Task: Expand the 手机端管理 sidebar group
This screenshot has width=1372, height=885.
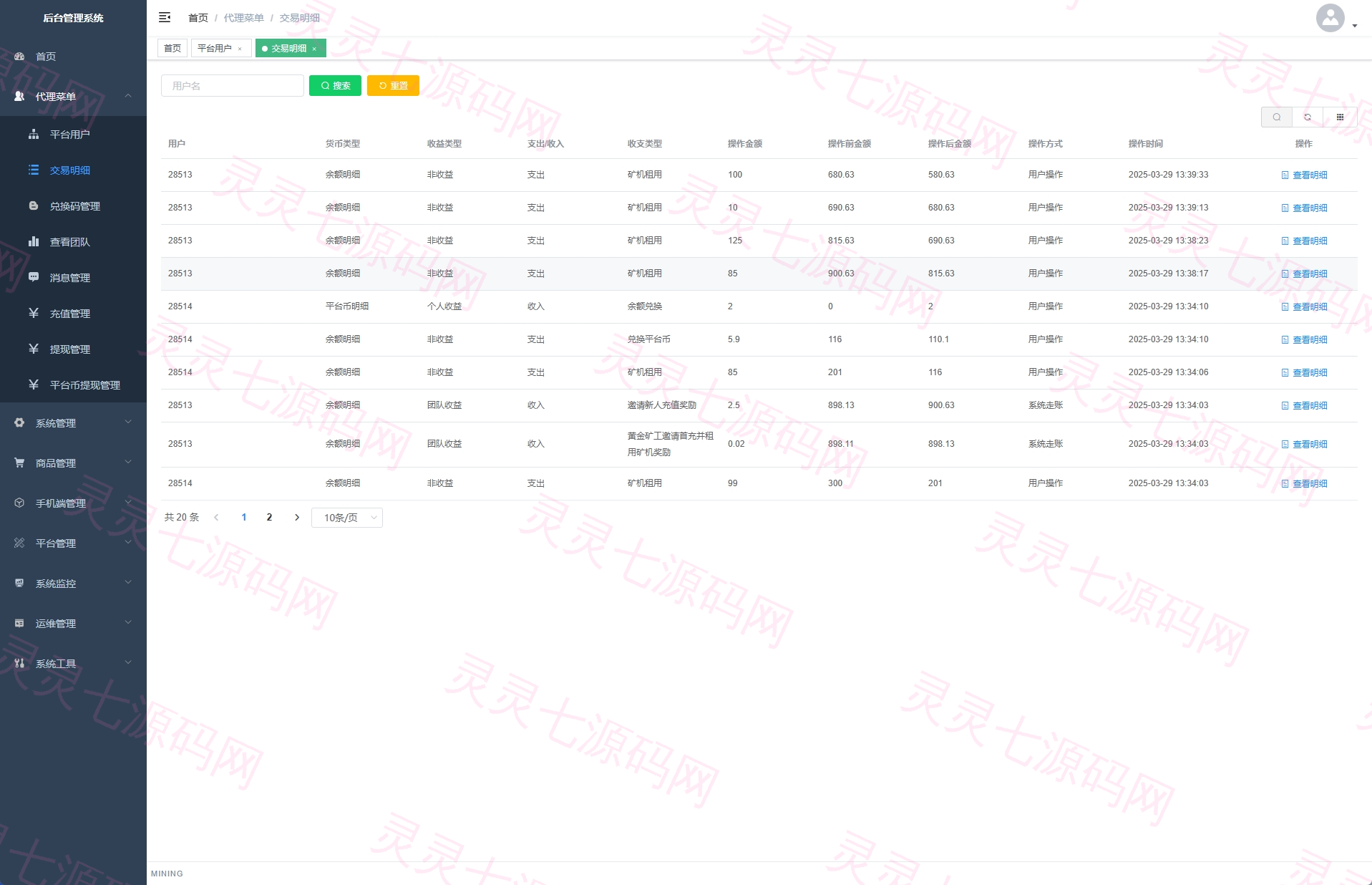Action: pyautogui.click(x=73, y=503)
